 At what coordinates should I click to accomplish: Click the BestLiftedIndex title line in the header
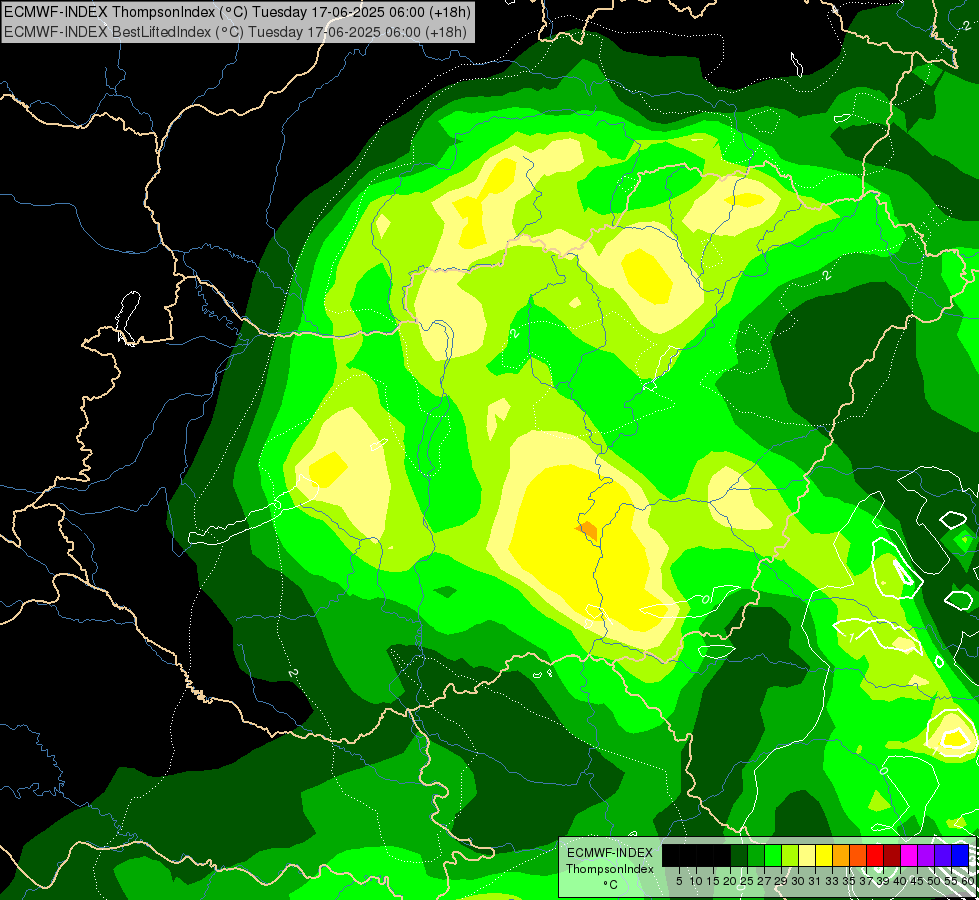pos(235,32)
